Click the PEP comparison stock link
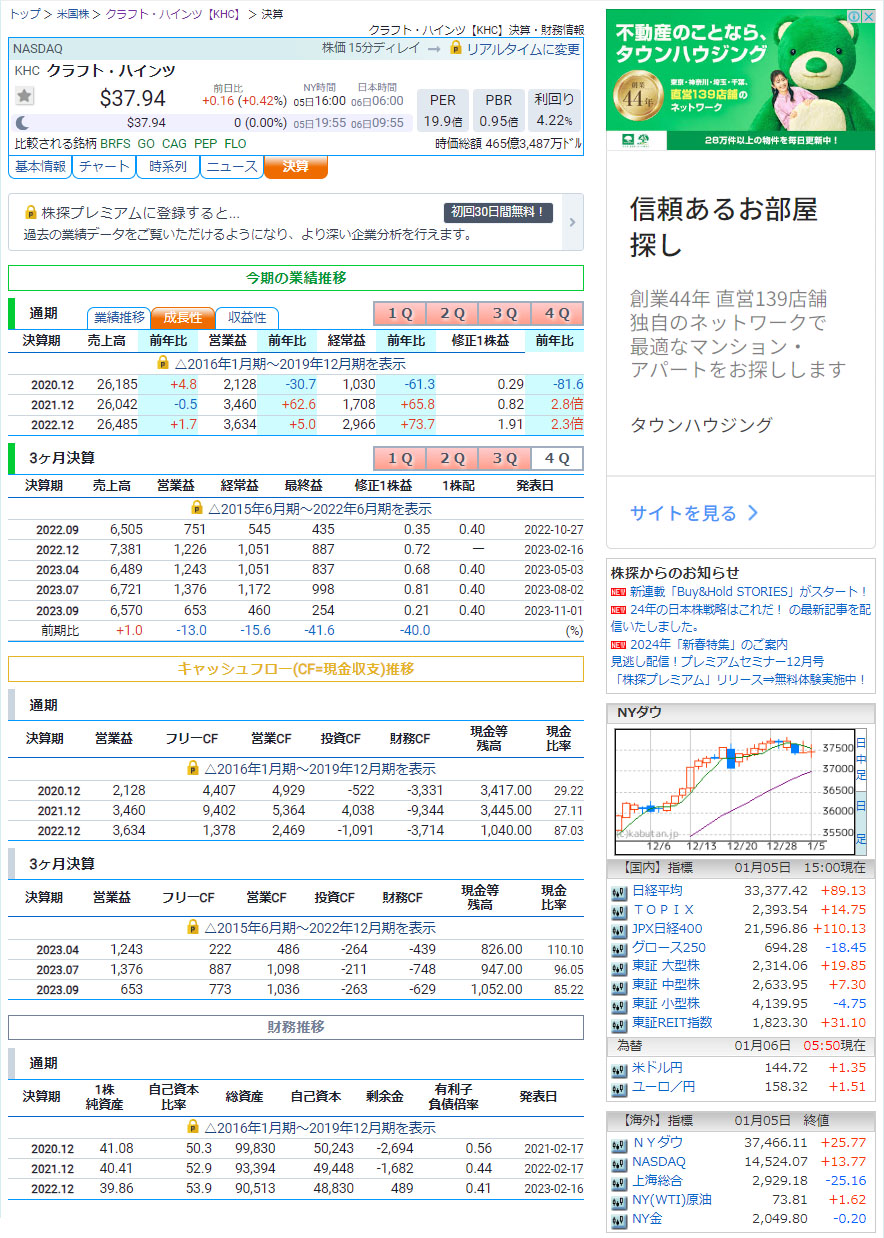 point(205,144)
